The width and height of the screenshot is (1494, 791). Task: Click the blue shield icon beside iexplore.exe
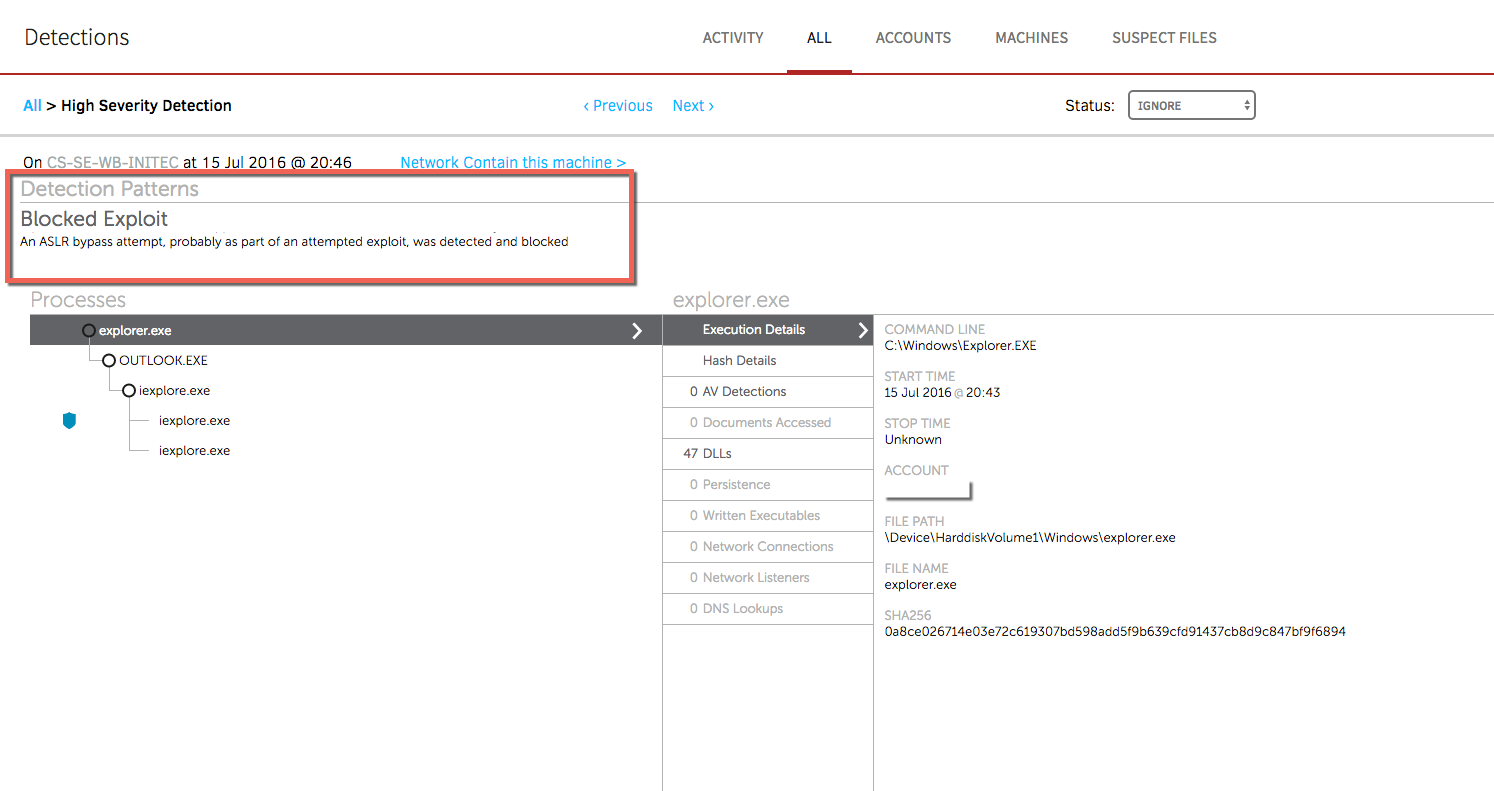[x=69, y=422]
